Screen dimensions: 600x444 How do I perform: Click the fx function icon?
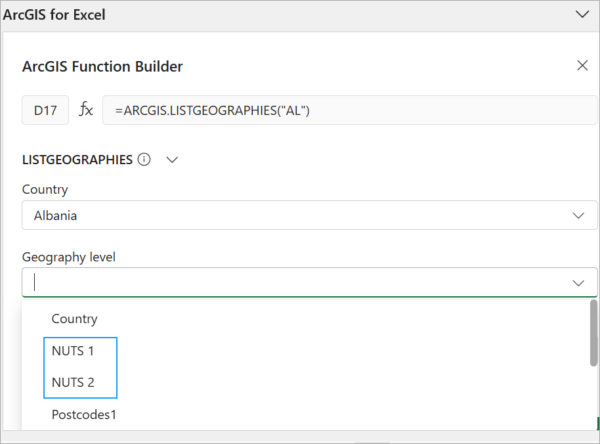click(86, 110)
